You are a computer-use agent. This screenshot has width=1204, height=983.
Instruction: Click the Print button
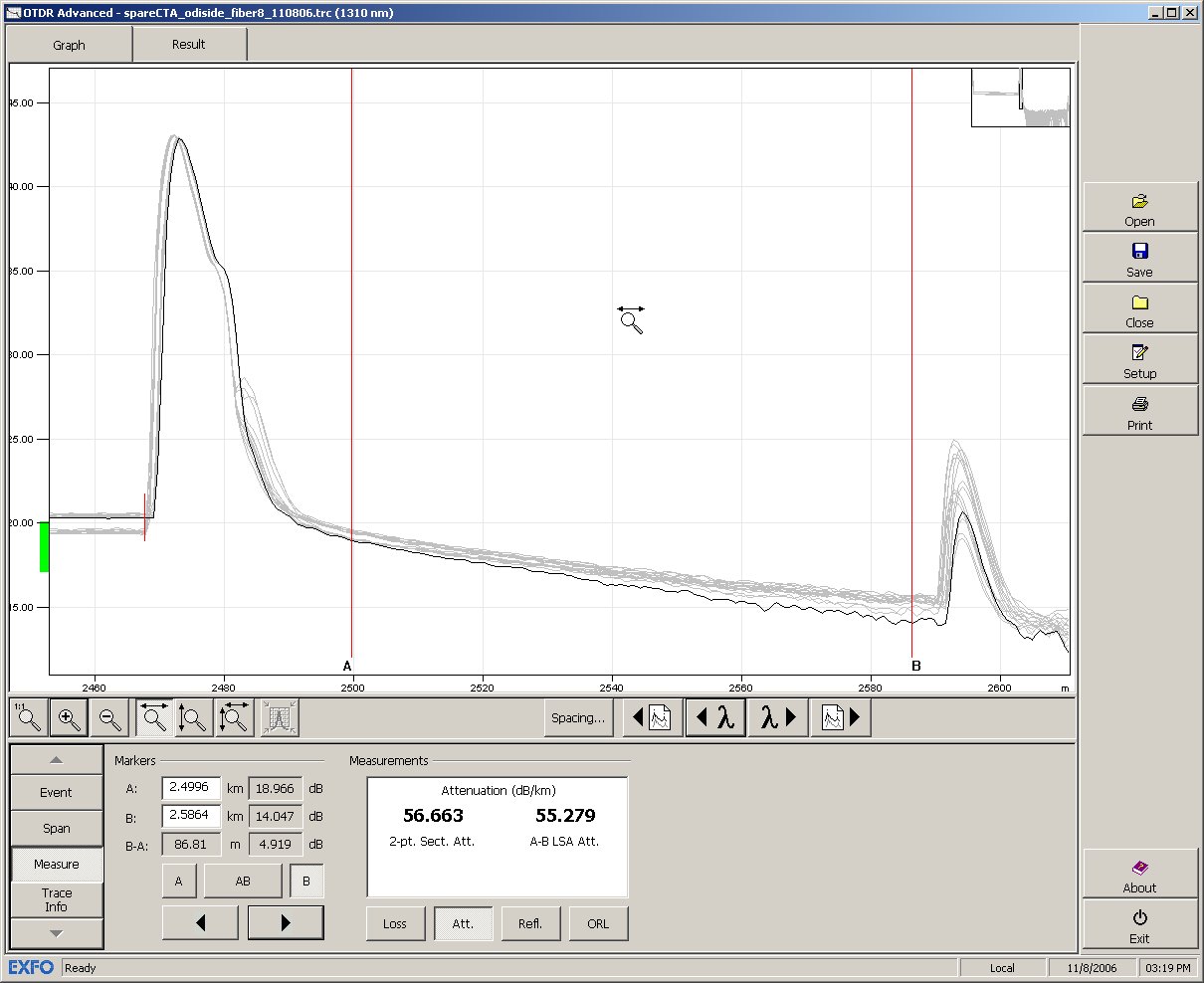[1139, 411]
